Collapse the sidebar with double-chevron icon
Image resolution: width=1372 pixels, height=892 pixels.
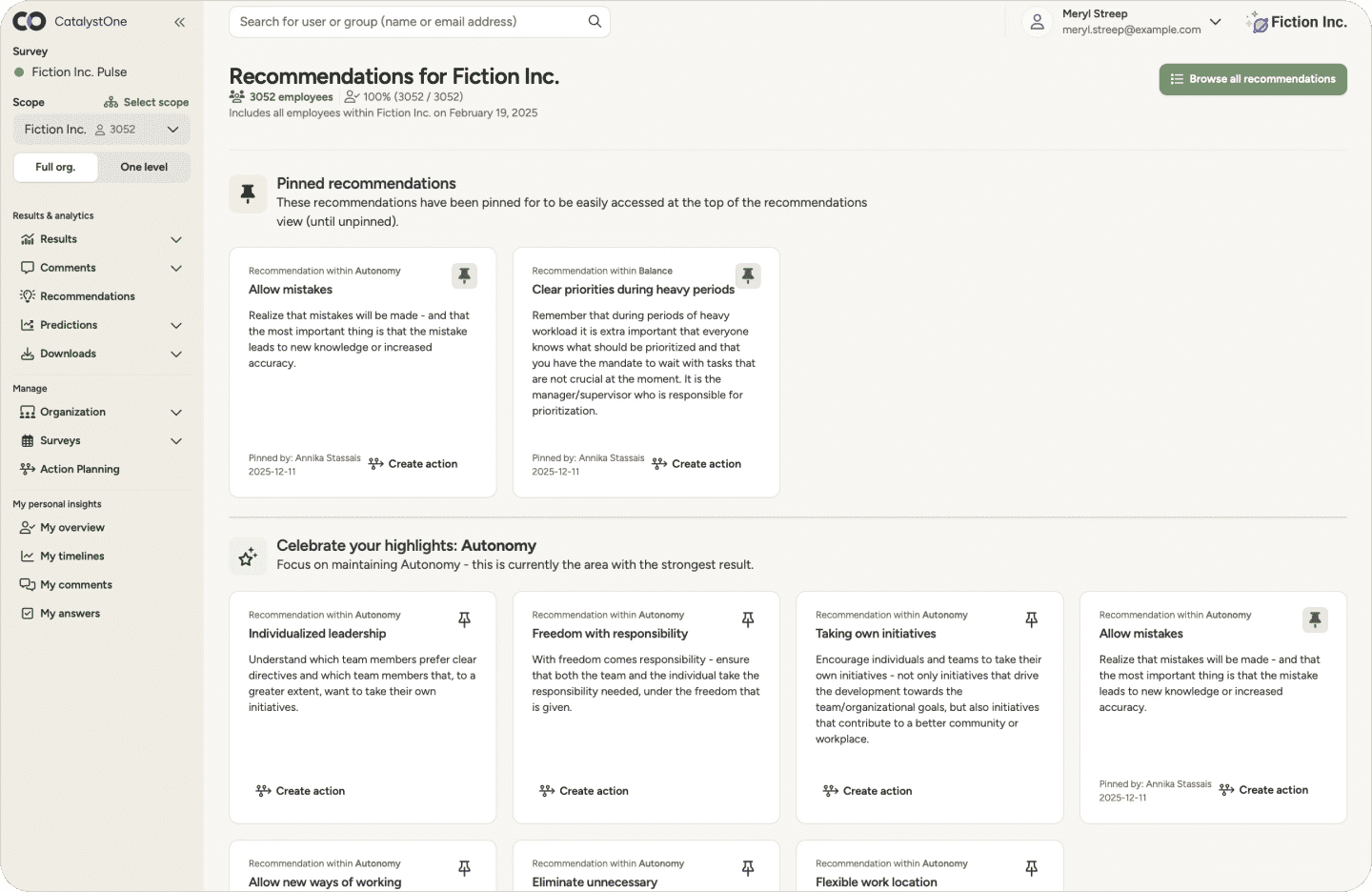coord(179,22)
